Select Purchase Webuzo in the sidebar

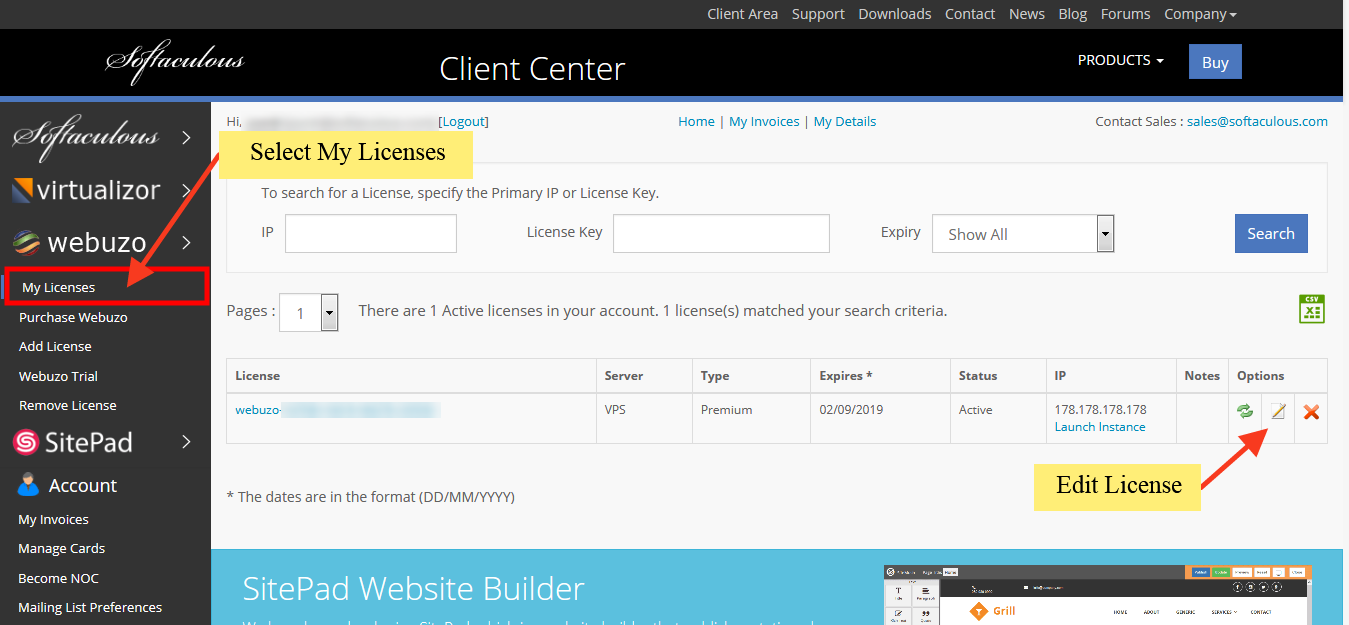click(x=73, y=317)
